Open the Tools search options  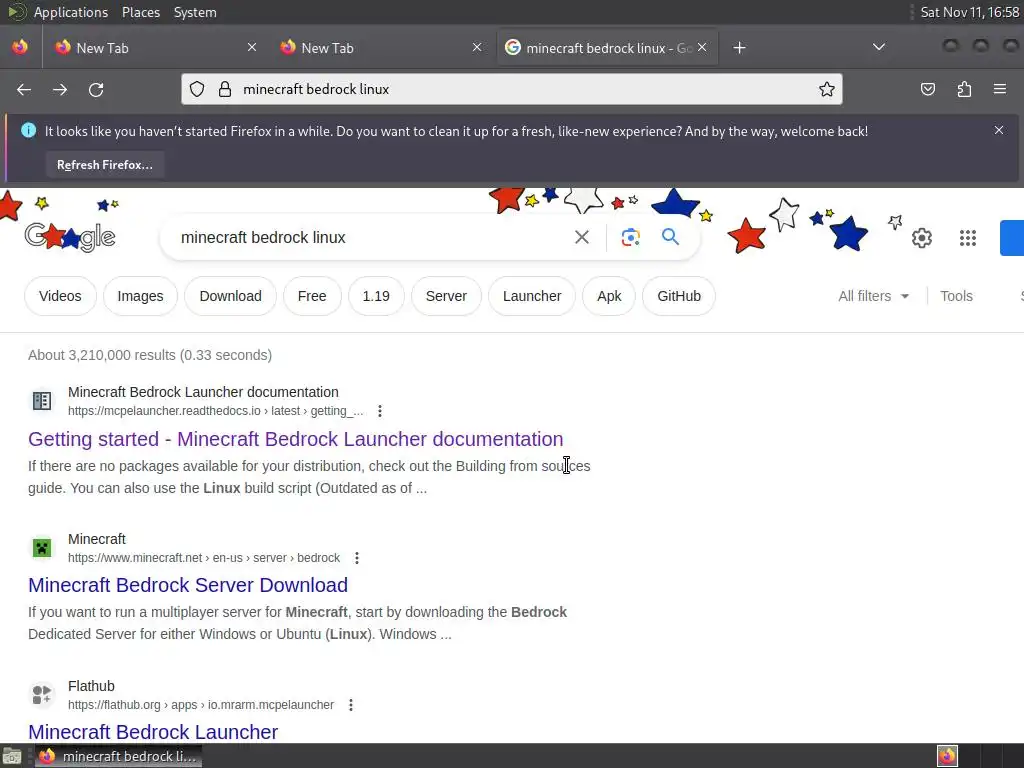(x=956, y=296)
